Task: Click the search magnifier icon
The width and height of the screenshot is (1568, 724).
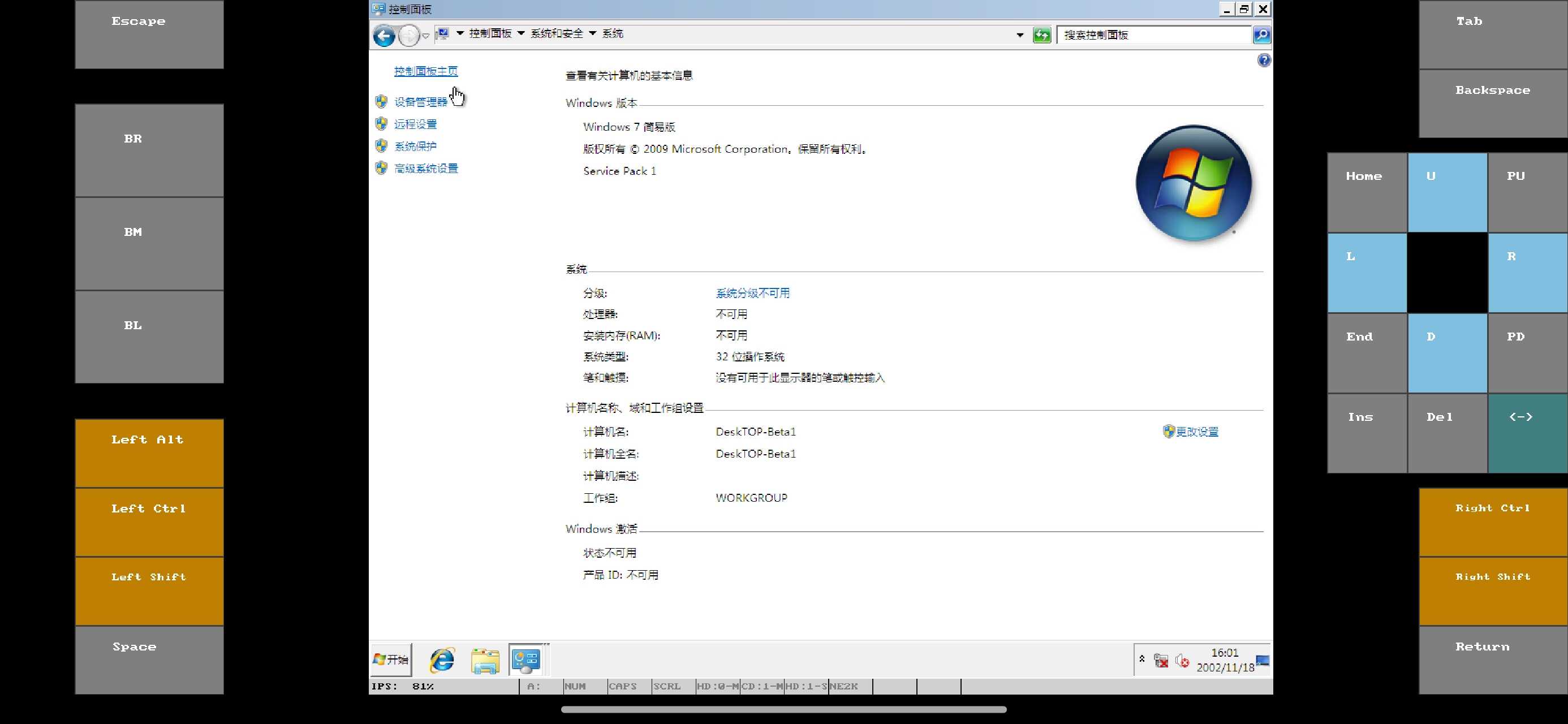Action: (1261, 35)
